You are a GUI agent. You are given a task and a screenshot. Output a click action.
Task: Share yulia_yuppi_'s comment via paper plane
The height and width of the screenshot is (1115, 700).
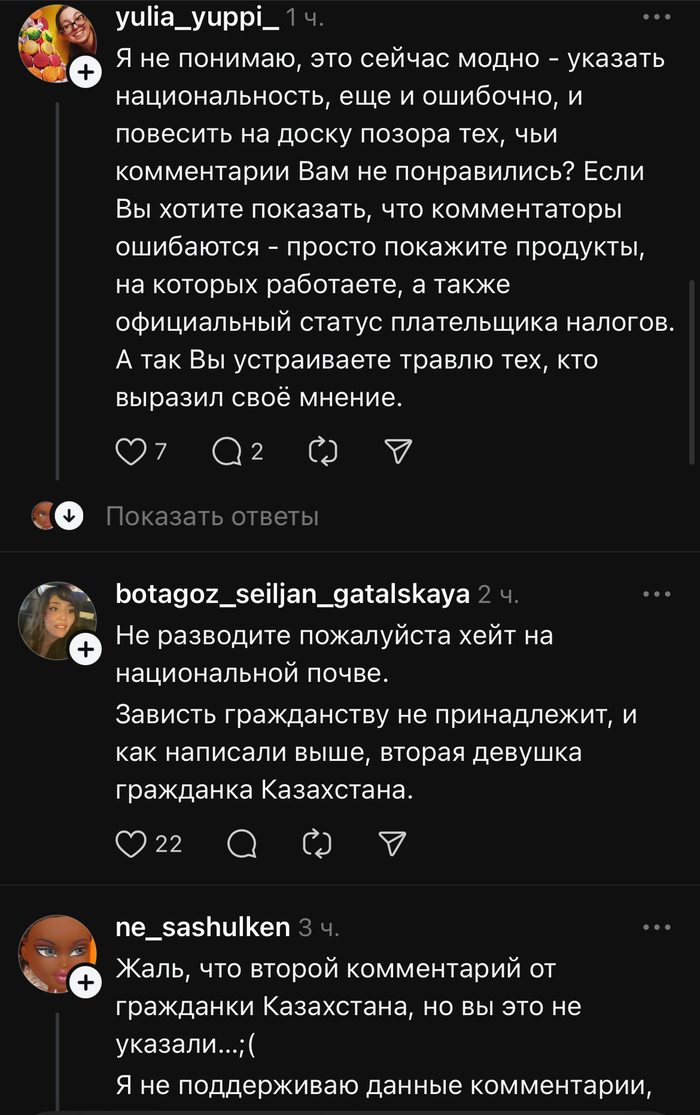click(398, 452)
